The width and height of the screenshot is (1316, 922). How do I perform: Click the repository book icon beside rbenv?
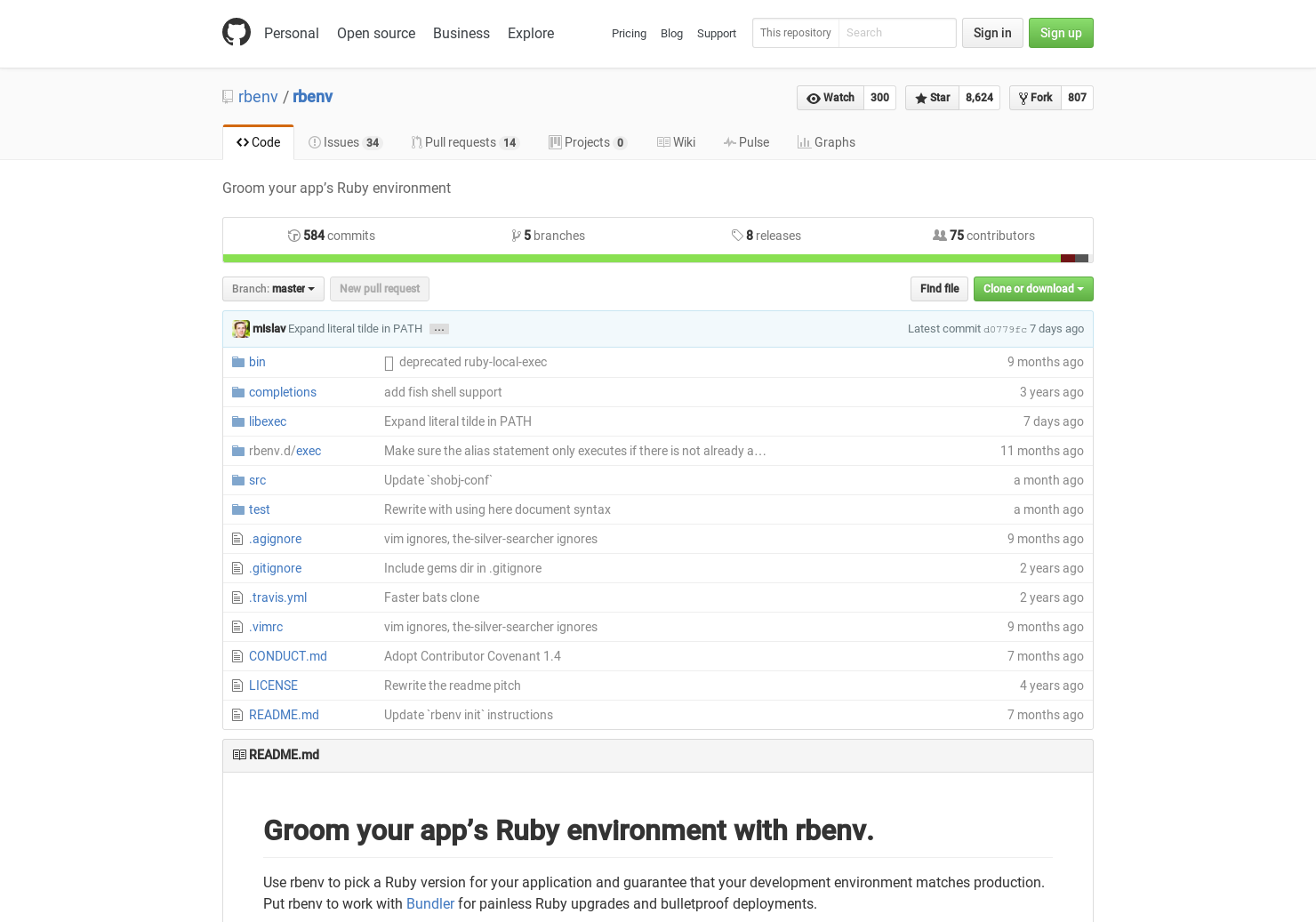coord(228,97)
